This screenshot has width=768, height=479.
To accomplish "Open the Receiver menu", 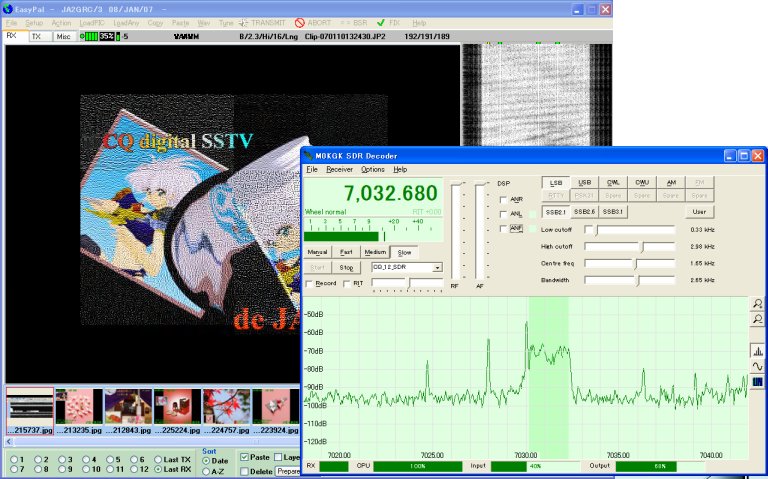I will (339, 169).
